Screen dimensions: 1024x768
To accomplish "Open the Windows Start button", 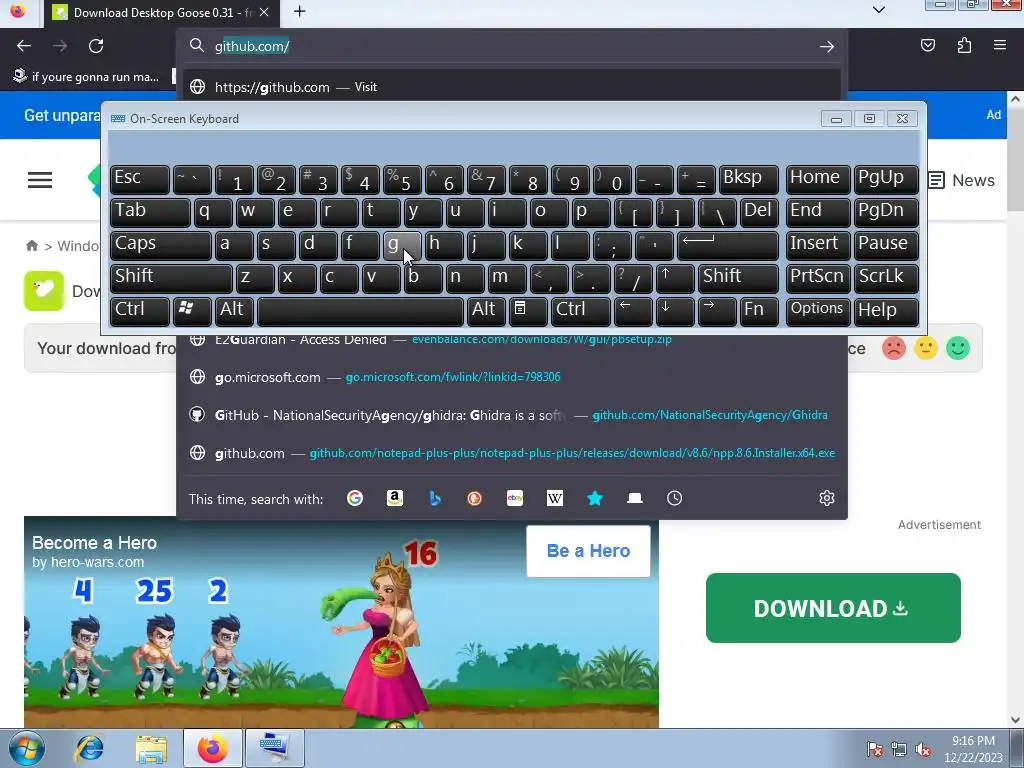I will tap(26, 748).
